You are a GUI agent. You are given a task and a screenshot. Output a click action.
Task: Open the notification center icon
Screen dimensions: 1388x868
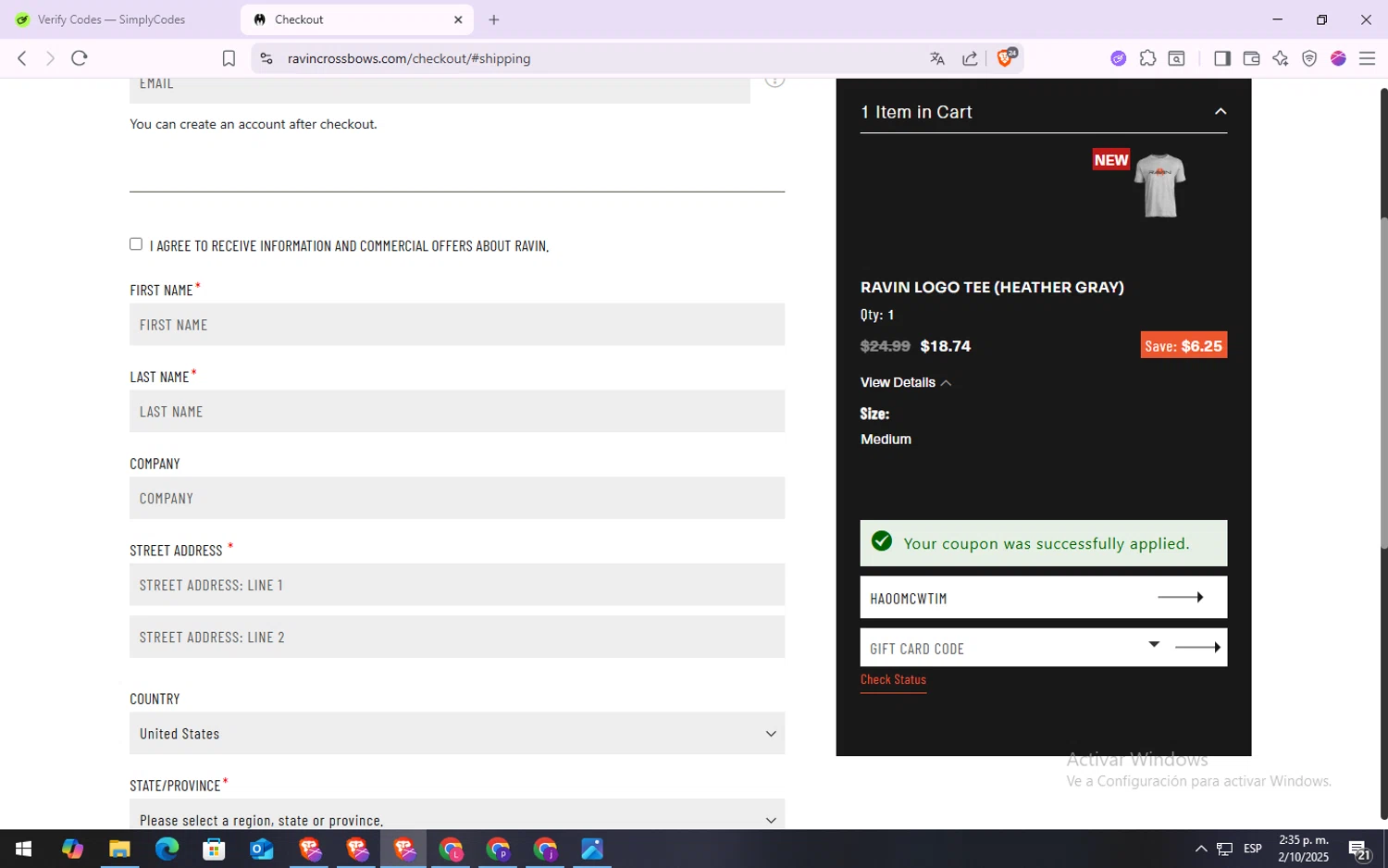coord(1359,849)
